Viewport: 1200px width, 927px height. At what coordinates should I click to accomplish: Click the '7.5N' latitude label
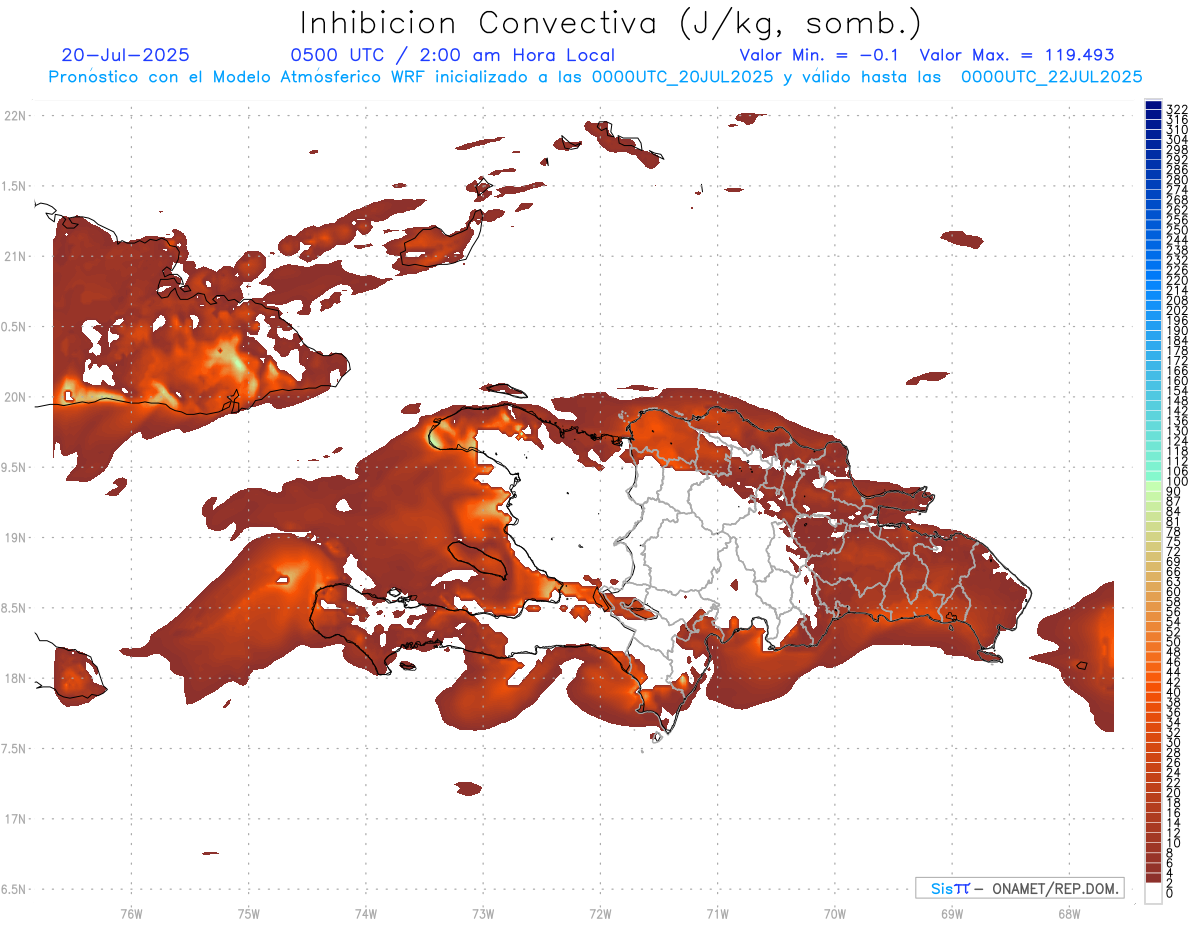coord(15,748)
